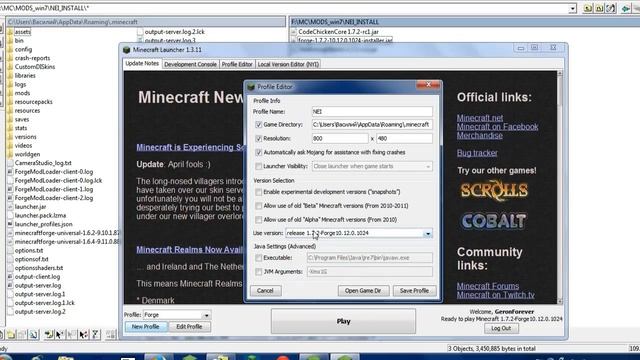Click the Minecraft Launcher title bar block icon
This screenshot has width=640, height=360.
(x=127, y=50)
